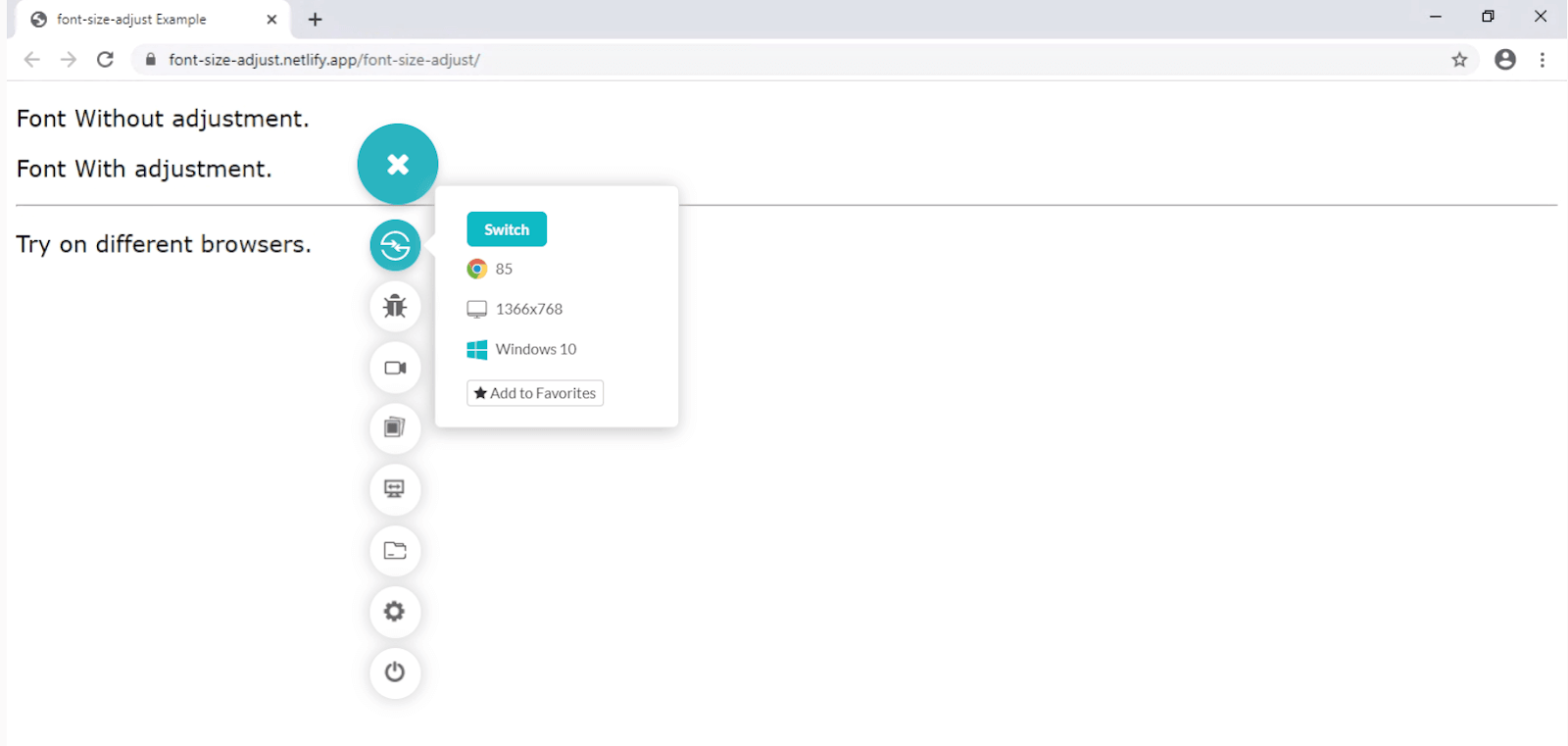Click the monitor resolution change icon

395,489
